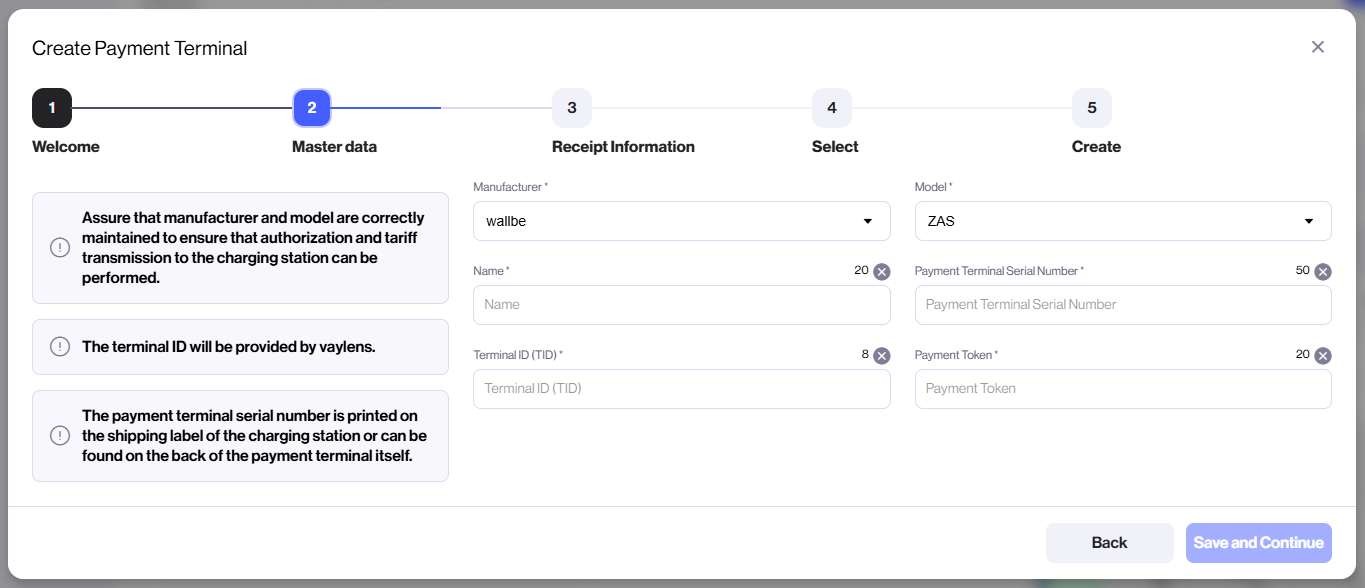The image size is (1365, 588).
Task: Click Save and Continue
Action: (1258, 542)
